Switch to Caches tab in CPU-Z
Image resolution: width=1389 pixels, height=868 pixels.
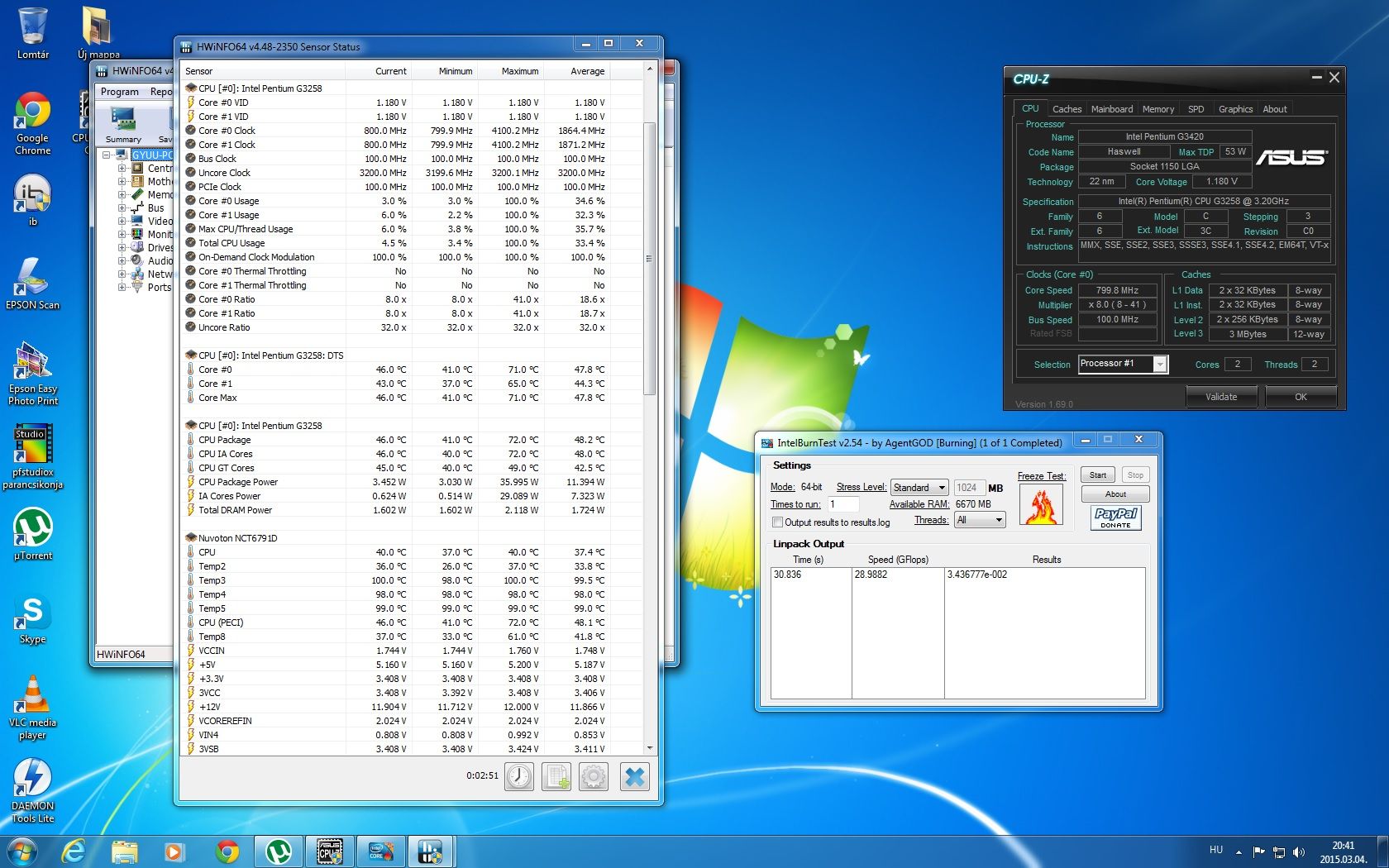pos(1067,109)
